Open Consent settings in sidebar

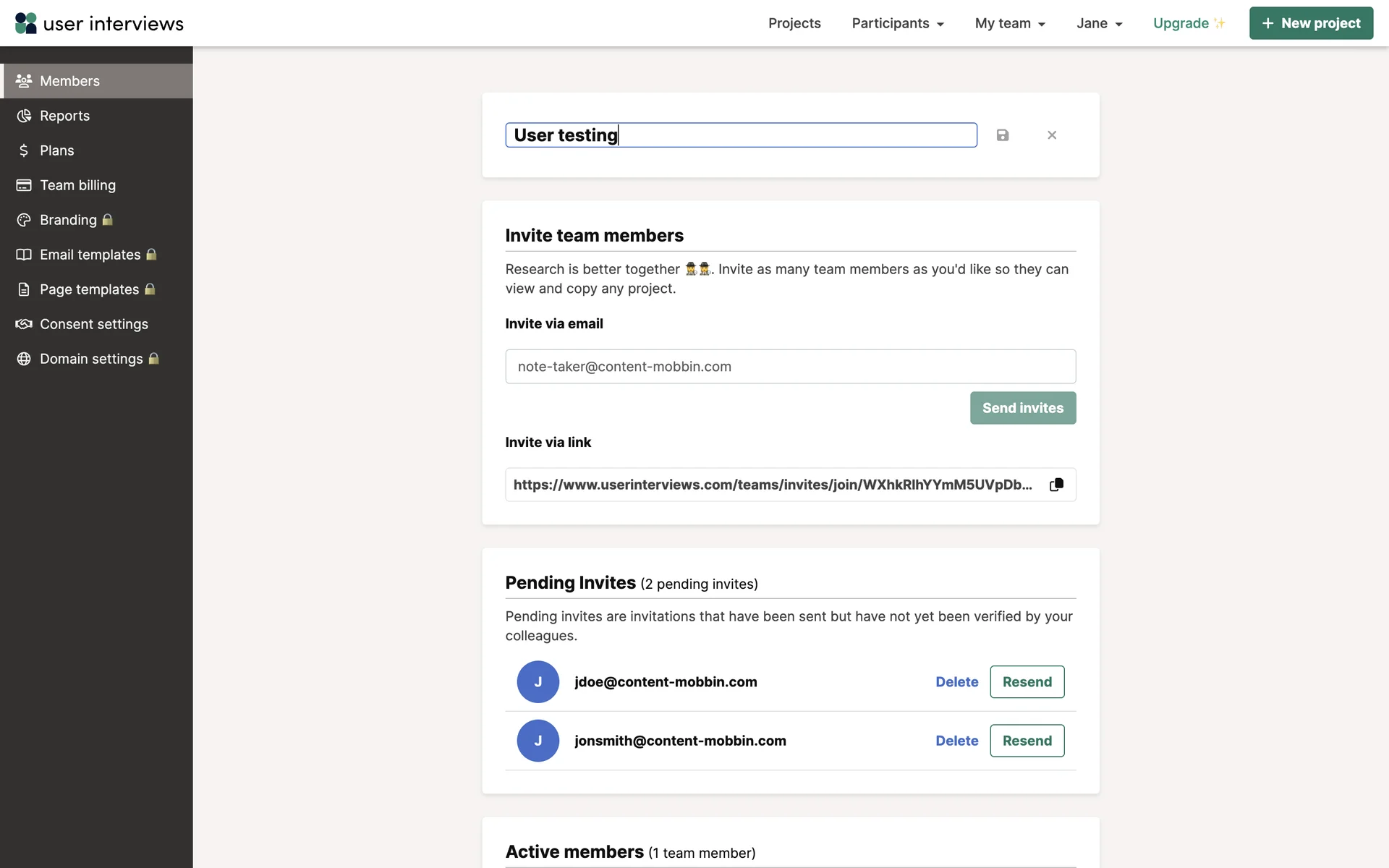coord(93,324)
